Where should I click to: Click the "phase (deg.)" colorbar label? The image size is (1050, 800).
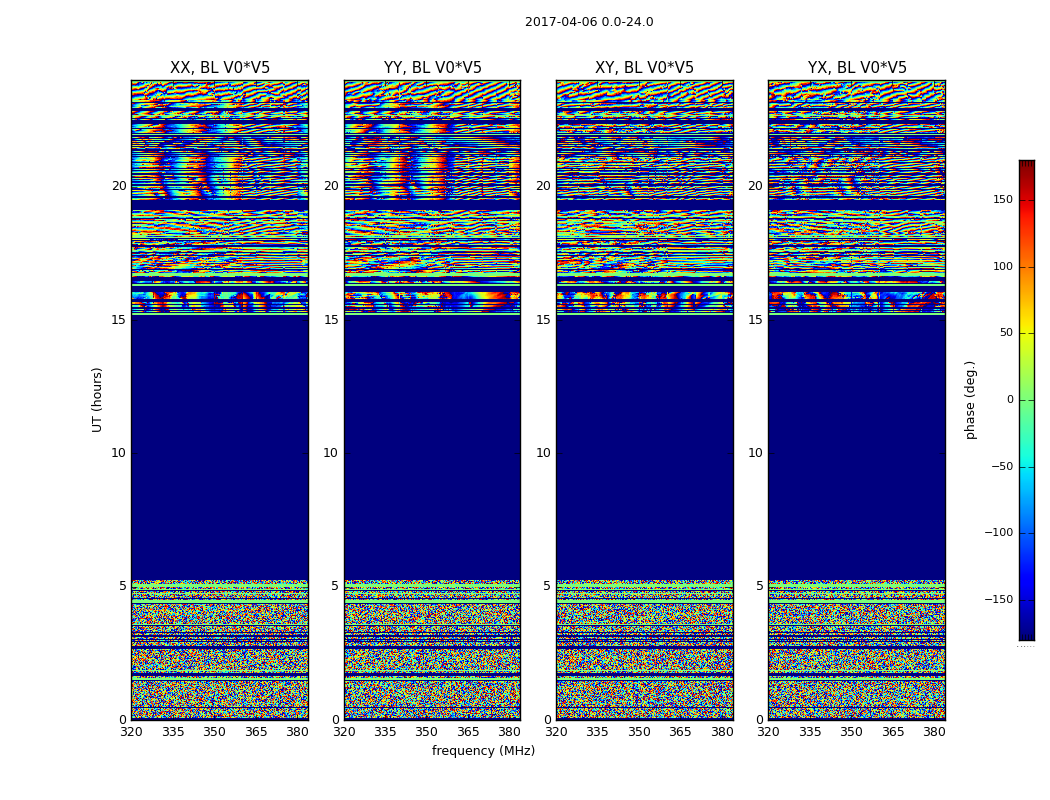click(x=970, y=400)
